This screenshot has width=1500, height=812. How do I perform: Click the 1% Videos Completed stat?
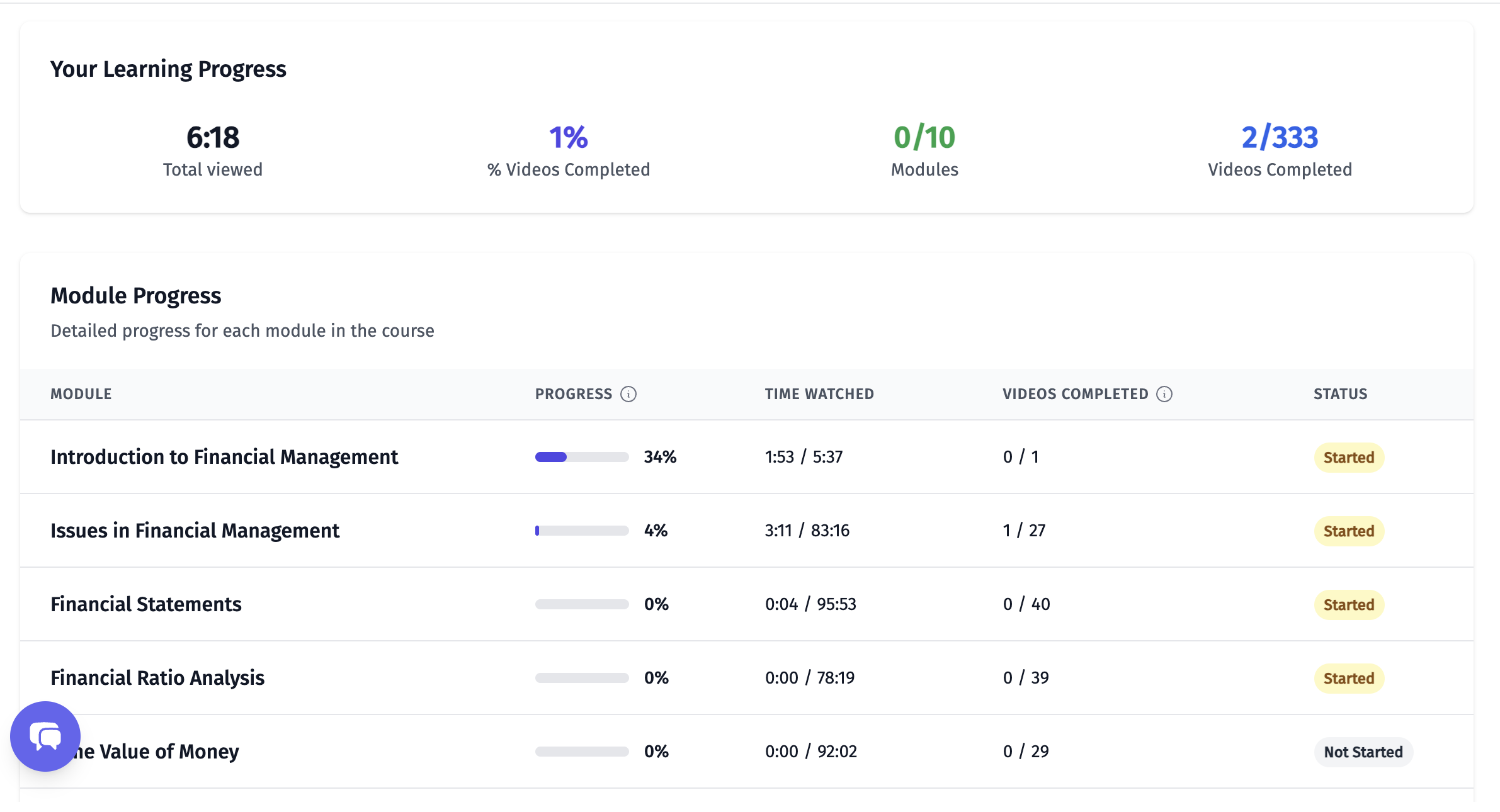click(568, 137)
